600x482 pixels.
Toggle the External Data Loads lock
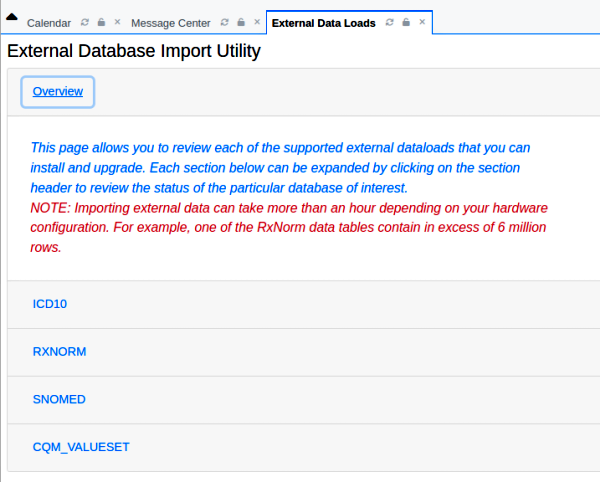(x=406, y=22)
